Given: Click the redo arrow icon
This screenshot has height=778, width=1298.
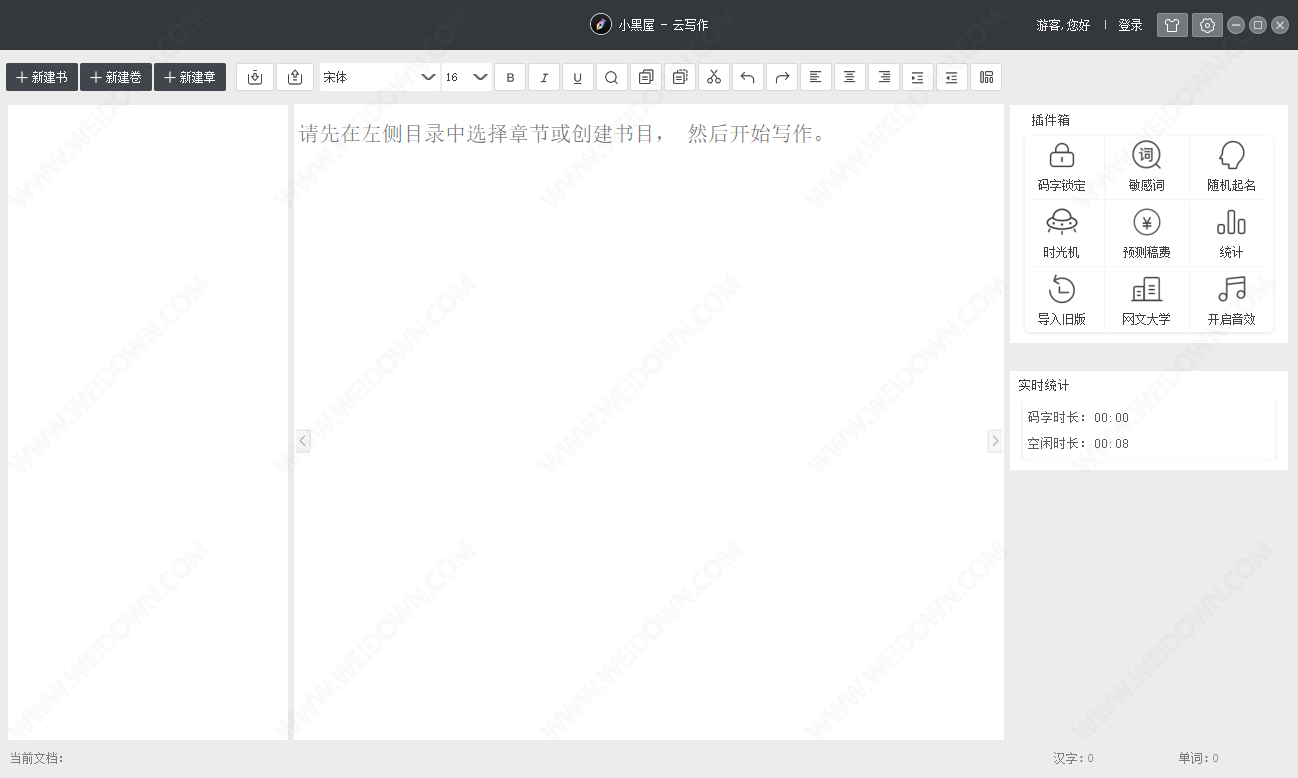Looking at the screenshot, I should point(782,77).
